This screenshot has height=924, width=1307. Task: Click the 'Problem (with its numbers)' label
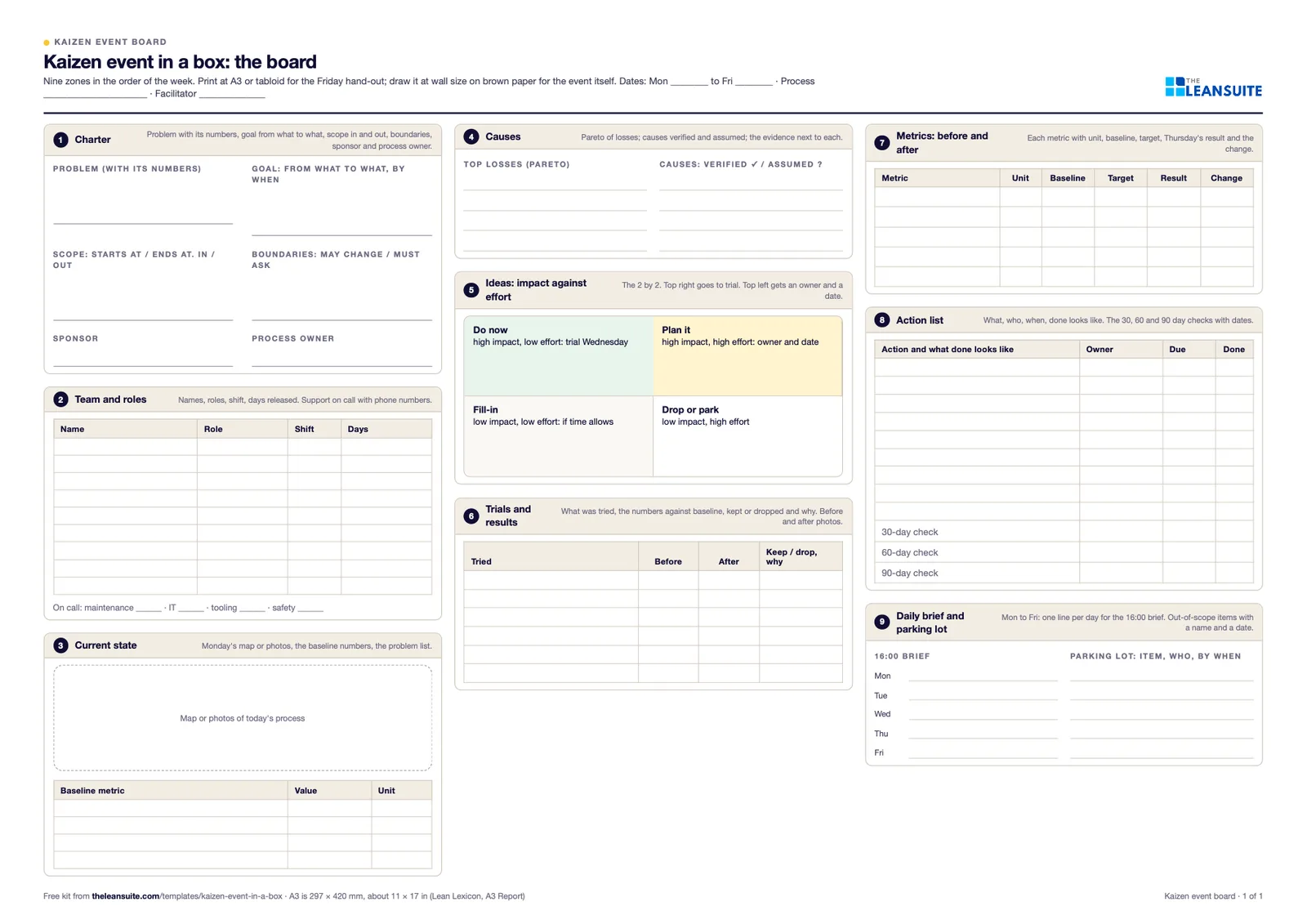pyautogui.click(x=127, y=169)
